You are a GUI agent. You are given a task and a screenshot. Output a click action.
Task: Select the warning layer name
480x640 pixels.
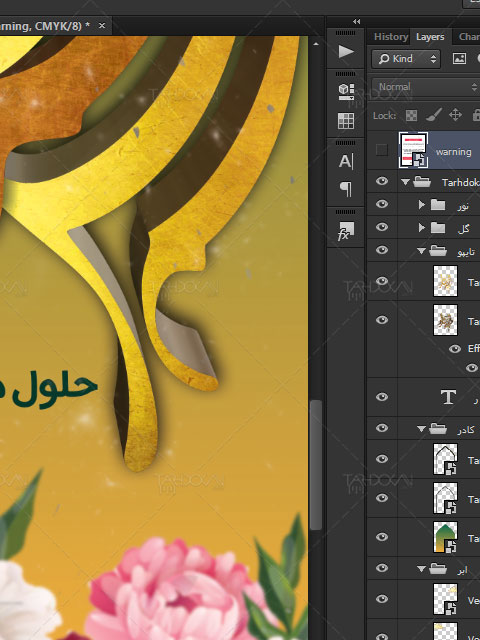453,152
